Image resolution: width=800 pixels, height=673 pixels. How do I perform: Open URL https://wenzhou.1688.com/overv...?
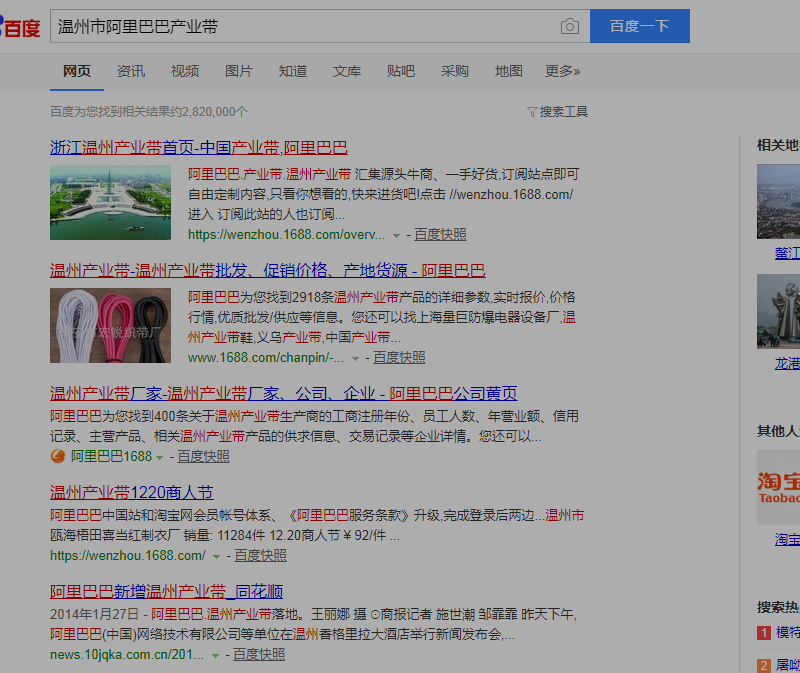tap(286, 235)
